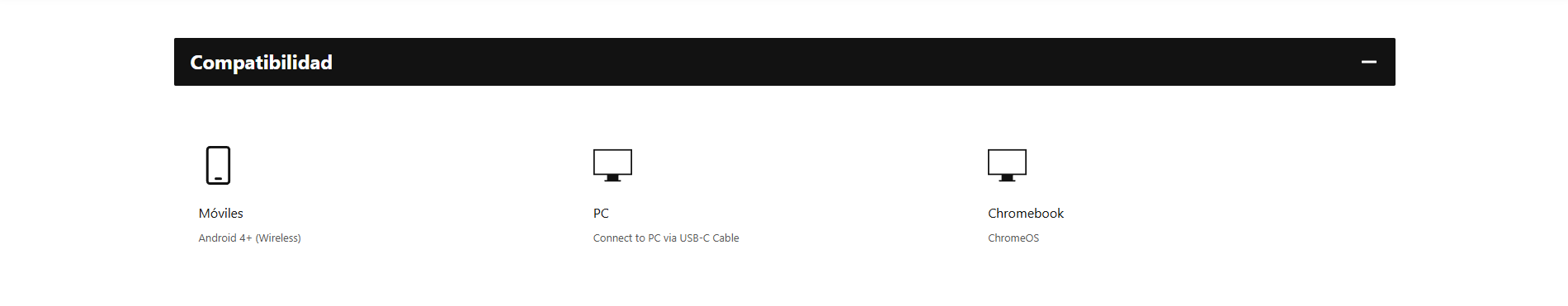Toggle the black Compatibilidad accordion bar

click(784, 62)
